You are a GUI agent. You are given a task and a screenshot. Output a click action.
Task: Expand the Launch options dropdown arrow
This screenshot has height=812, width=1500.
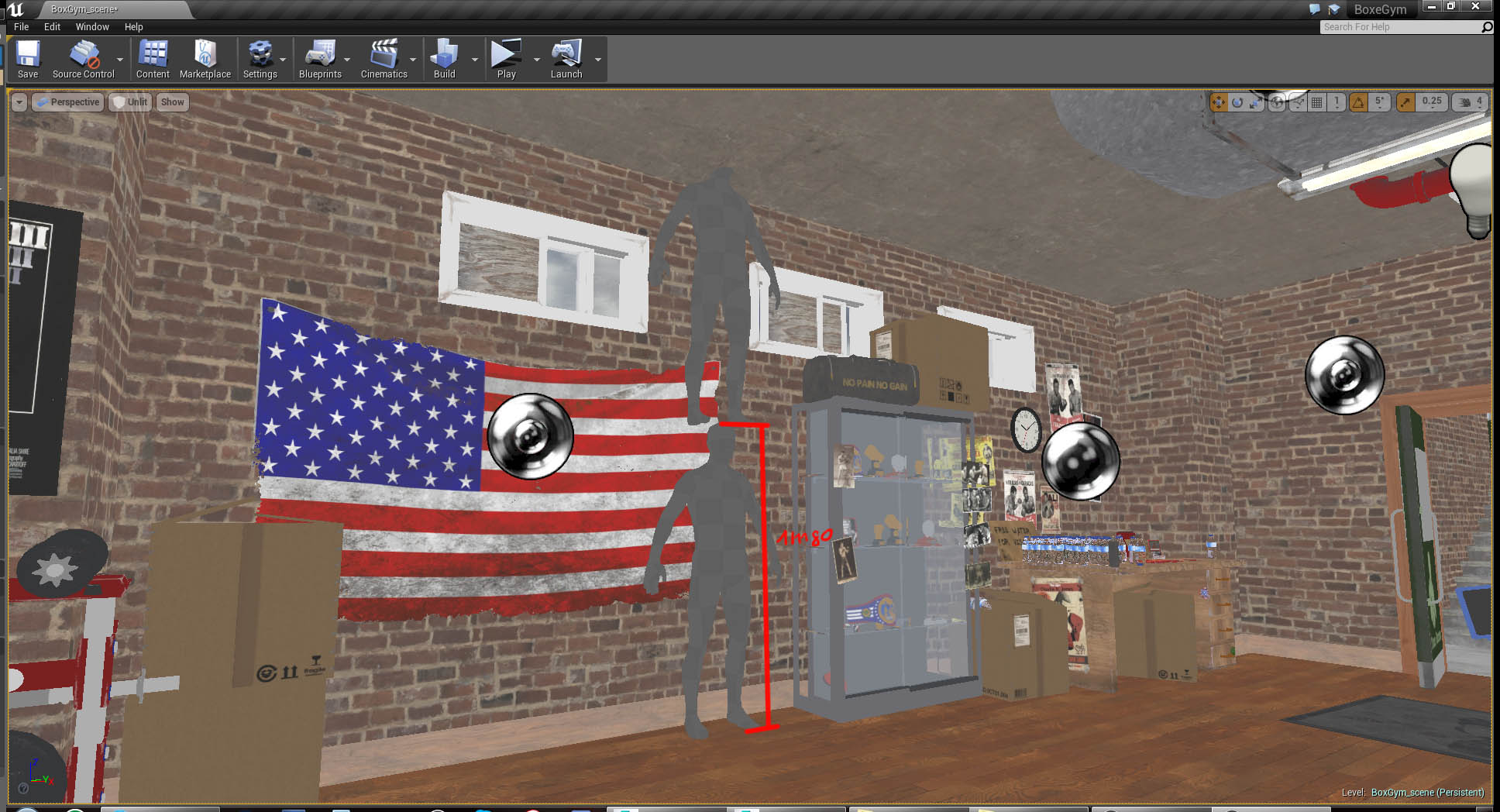(x=598, y=60)
